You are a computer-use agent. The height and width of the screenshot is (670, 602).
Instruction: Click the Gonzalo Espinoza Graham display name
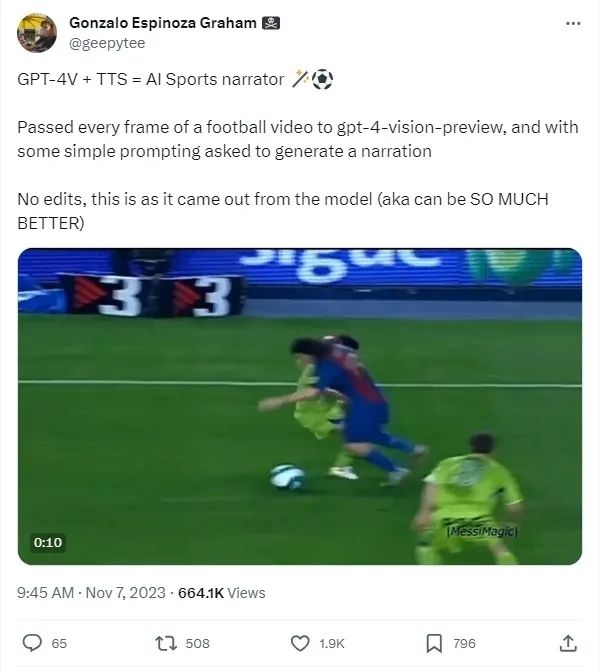(x=163, y=23)
